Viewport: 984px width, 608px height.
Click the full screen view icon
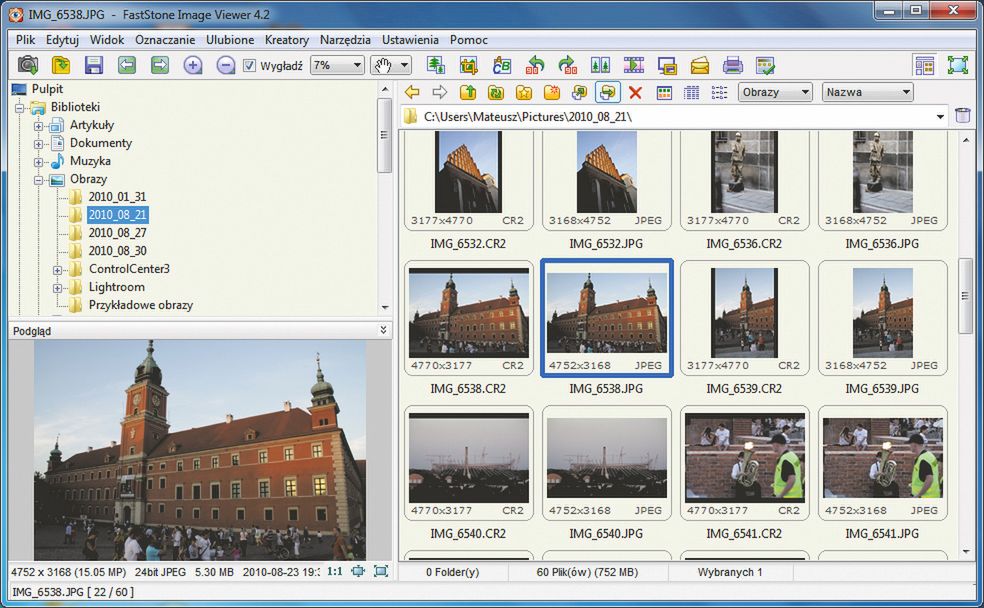(x=958, y=65)
